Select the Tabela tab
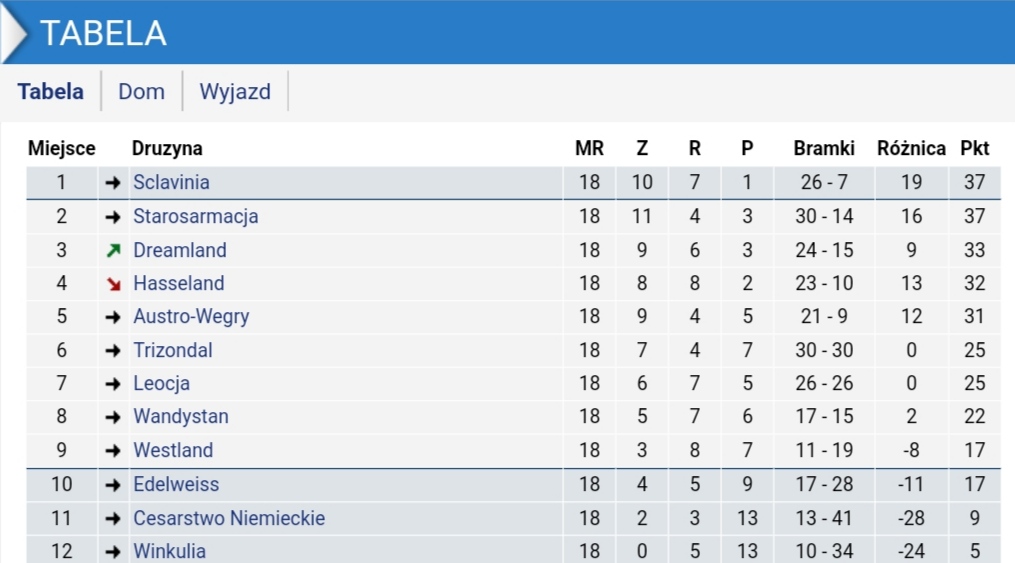1015x563 pixels. 51,92
